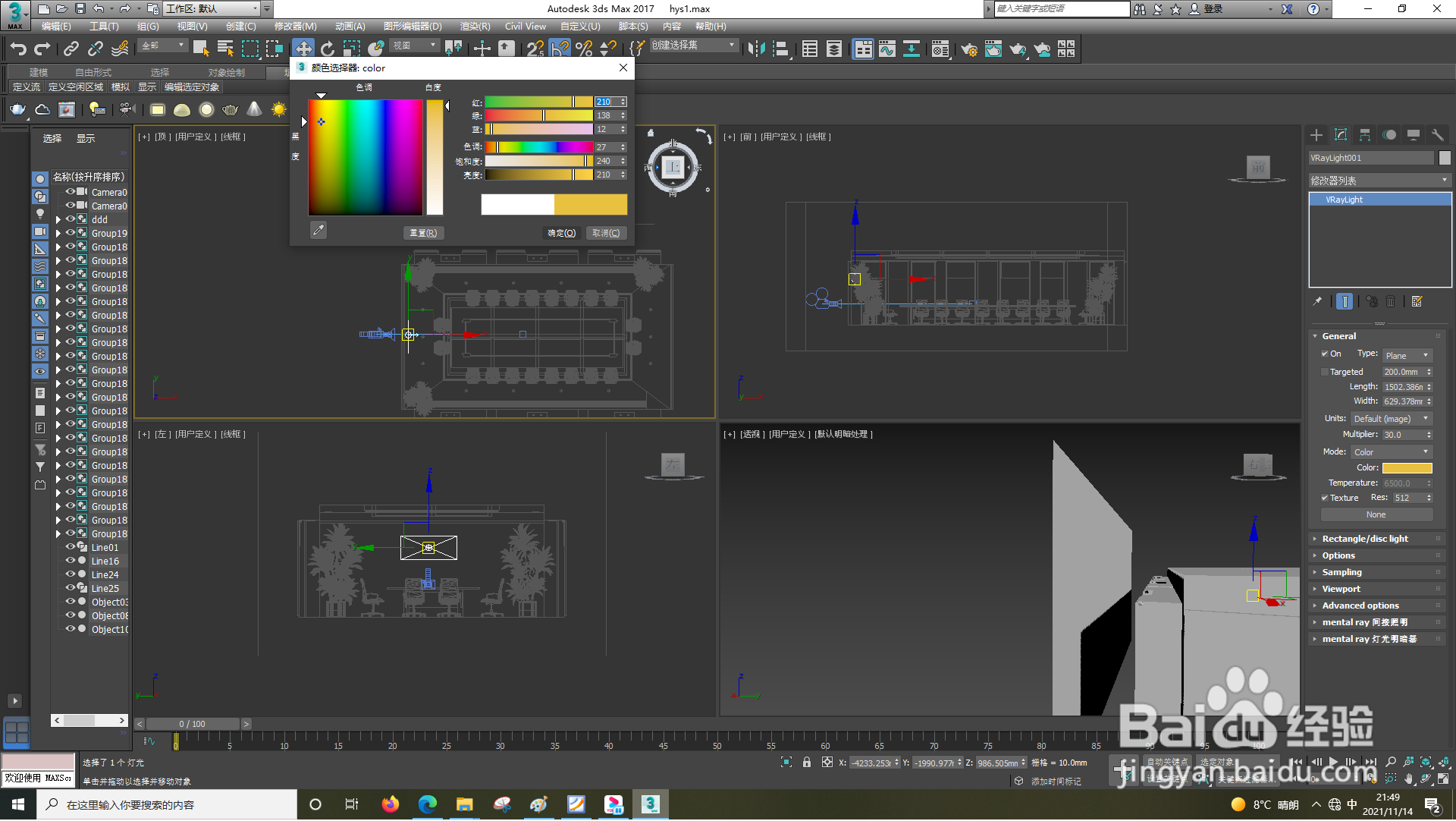Open the Modify command panel tab

tap(1340, 136)
